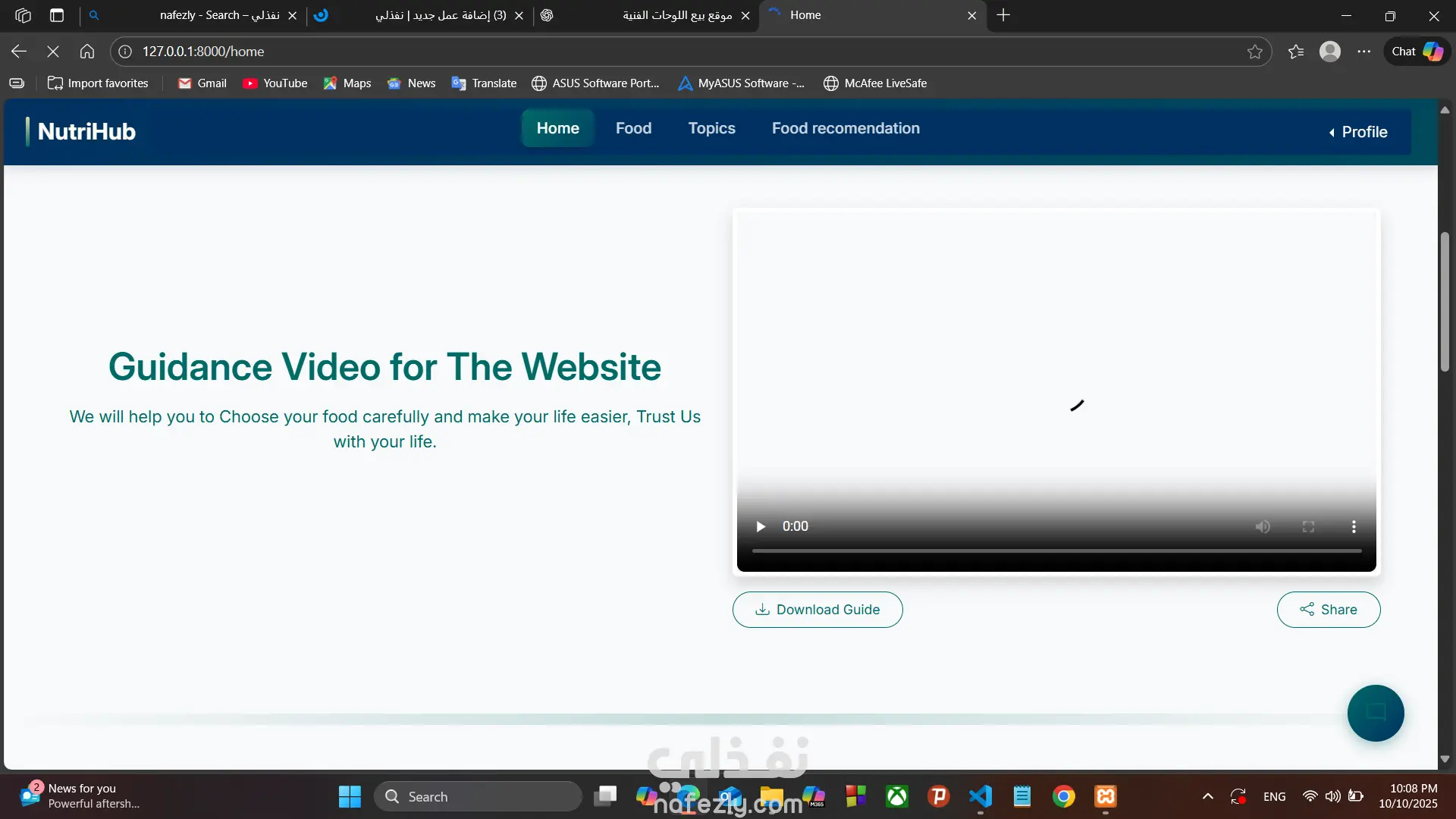Open the Food nav menu item

click(x=633, y=128)
